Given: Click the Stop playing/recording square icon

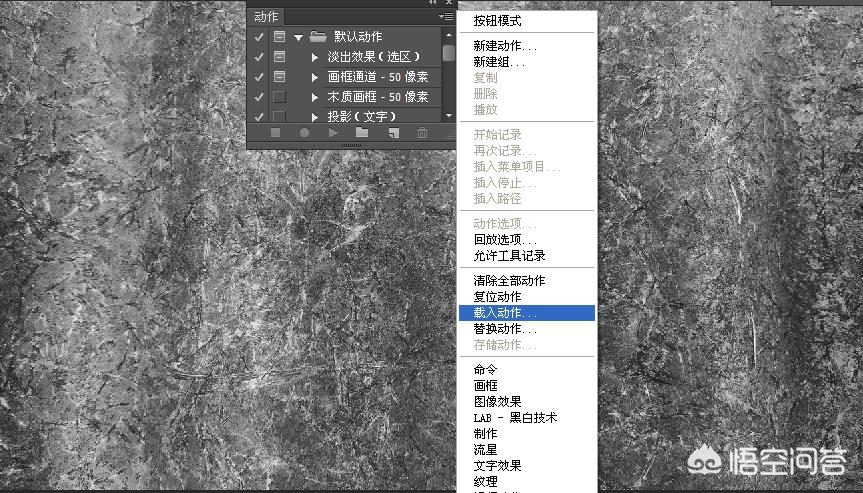Looking at the screenshot, I should pyautogui.click(x=275, y=133).
